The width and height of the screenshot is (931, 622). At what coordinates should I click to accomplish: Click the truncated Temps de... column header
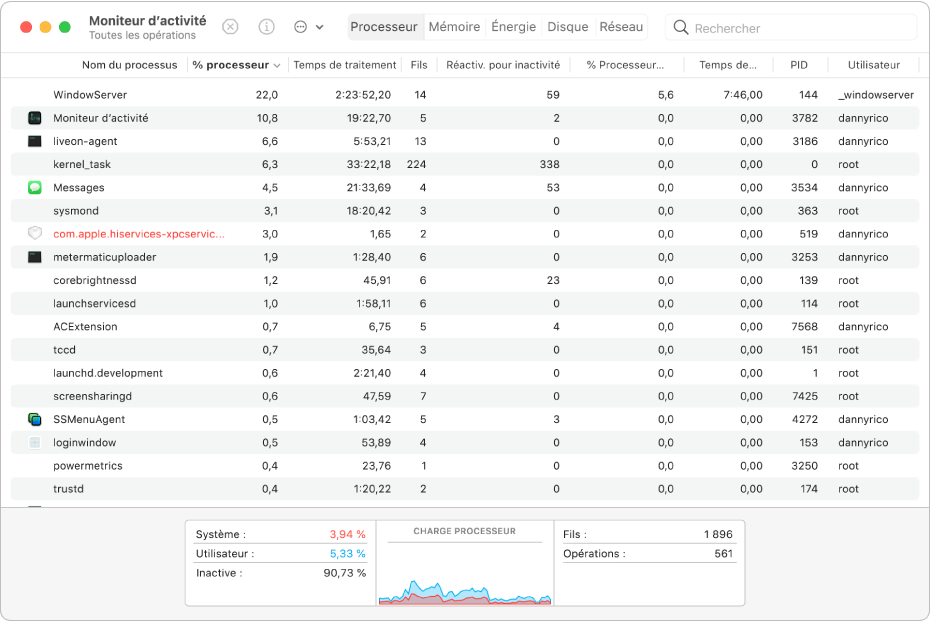(728, 65)
